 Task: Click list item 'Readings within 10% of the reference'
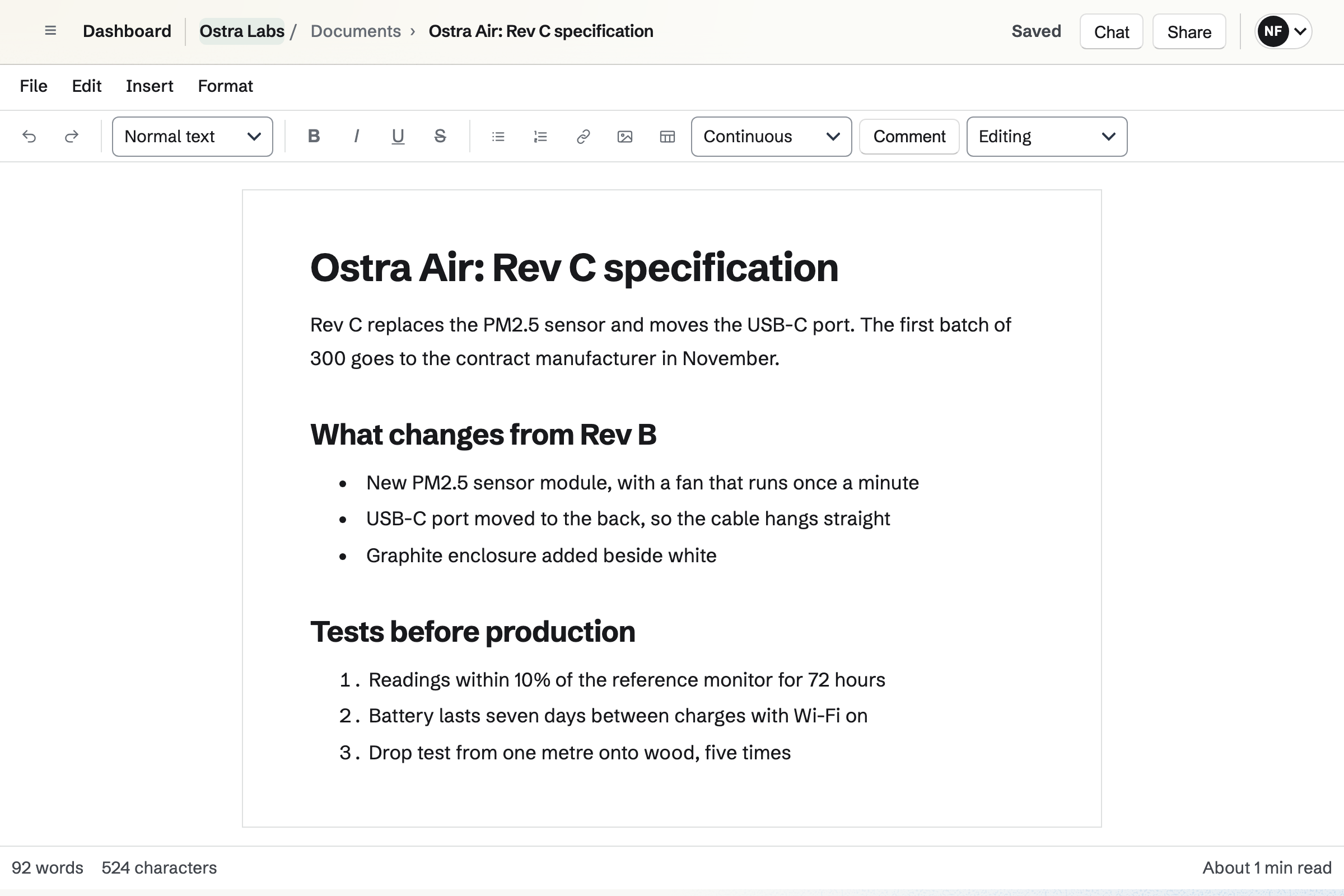(x=627, y=680)
